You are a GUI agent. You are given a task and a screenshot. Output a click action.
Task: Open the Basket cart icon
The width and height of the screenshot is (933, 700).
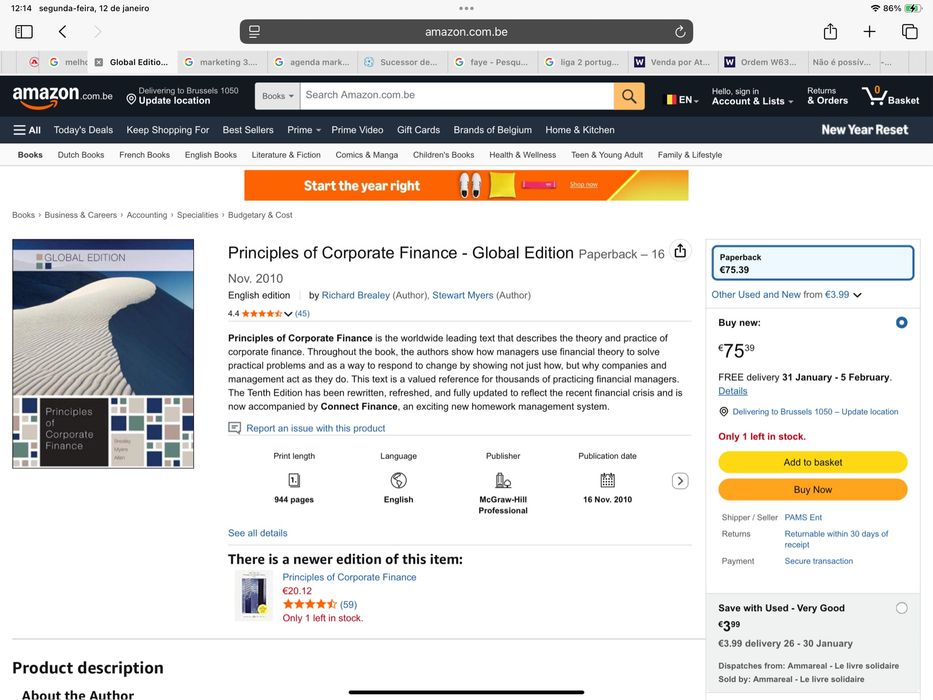coord(890,96)
